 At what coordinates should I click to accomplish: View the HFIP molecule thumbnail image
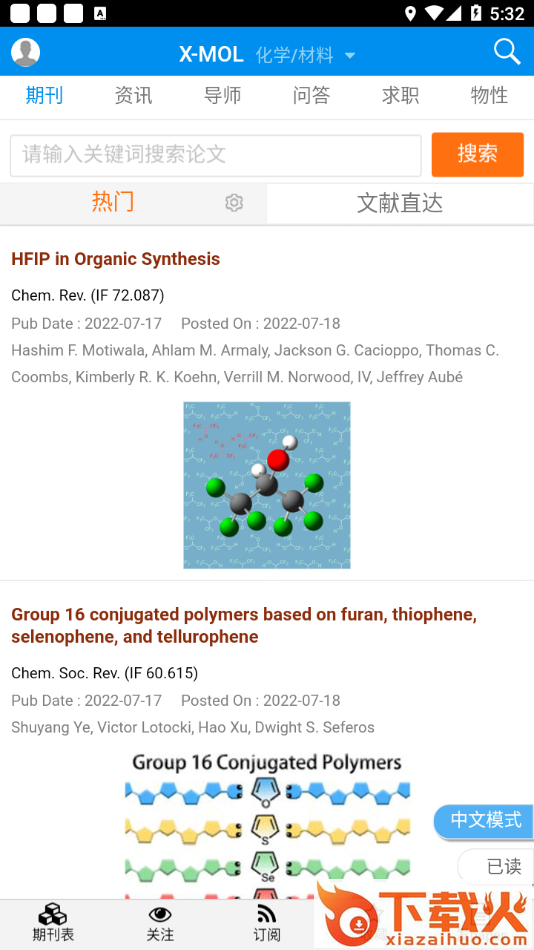tap(267, 485)
